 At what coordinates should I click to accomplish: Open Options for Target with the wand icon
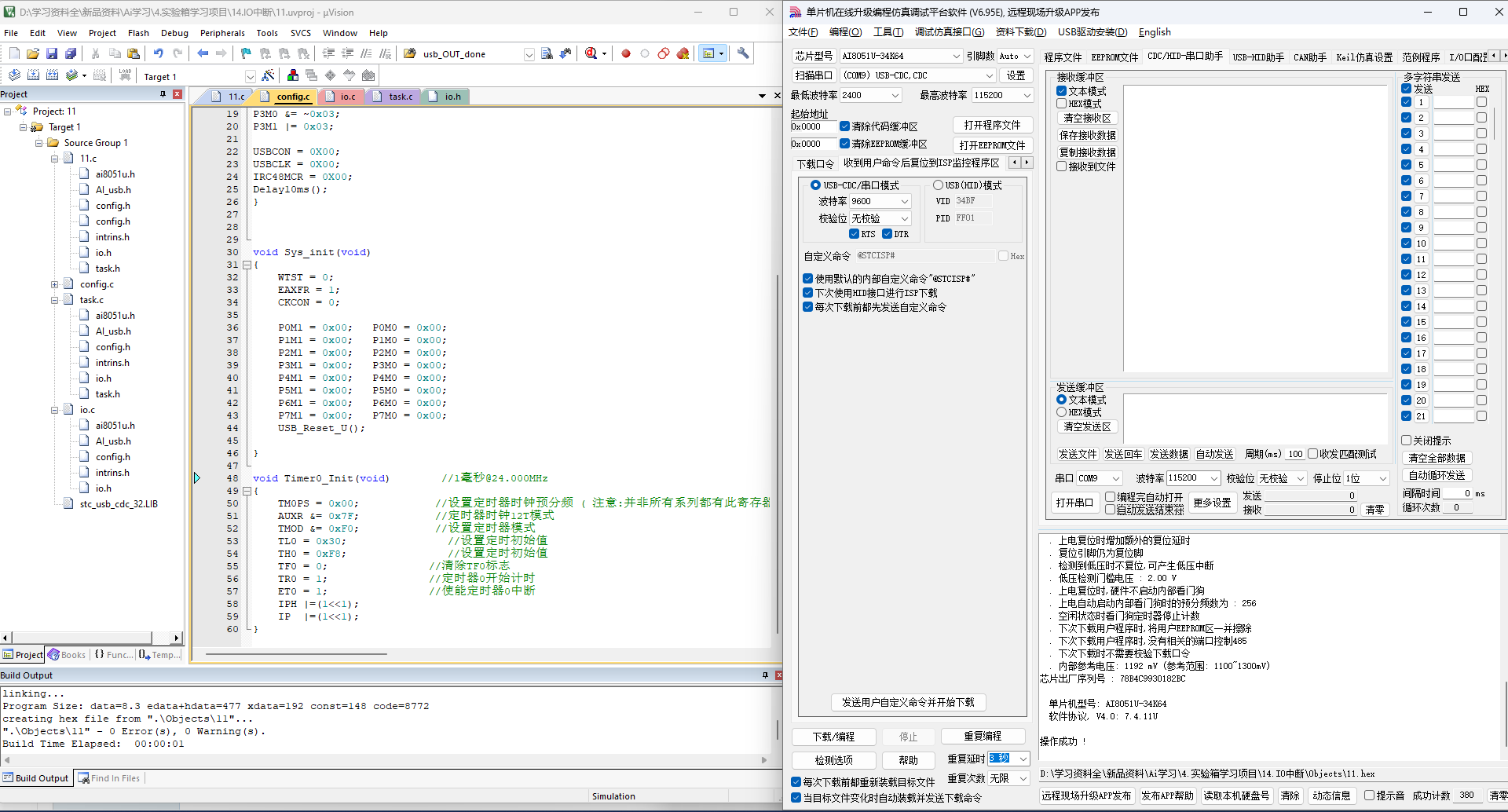pyautogui.click(x=269, y=75)
